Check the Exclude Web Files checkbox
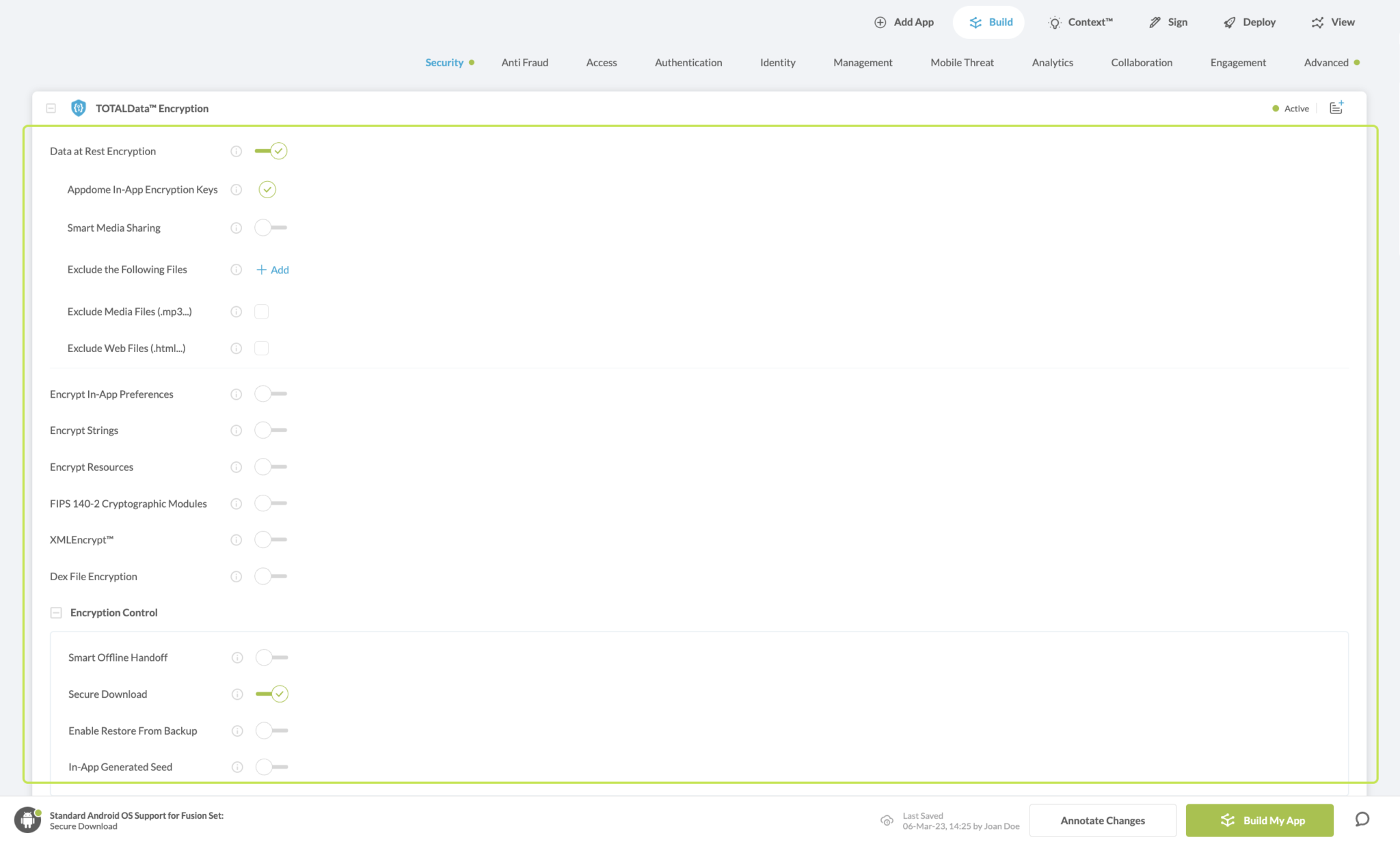The image size is (1400, 844). click(x=261, y=349)
